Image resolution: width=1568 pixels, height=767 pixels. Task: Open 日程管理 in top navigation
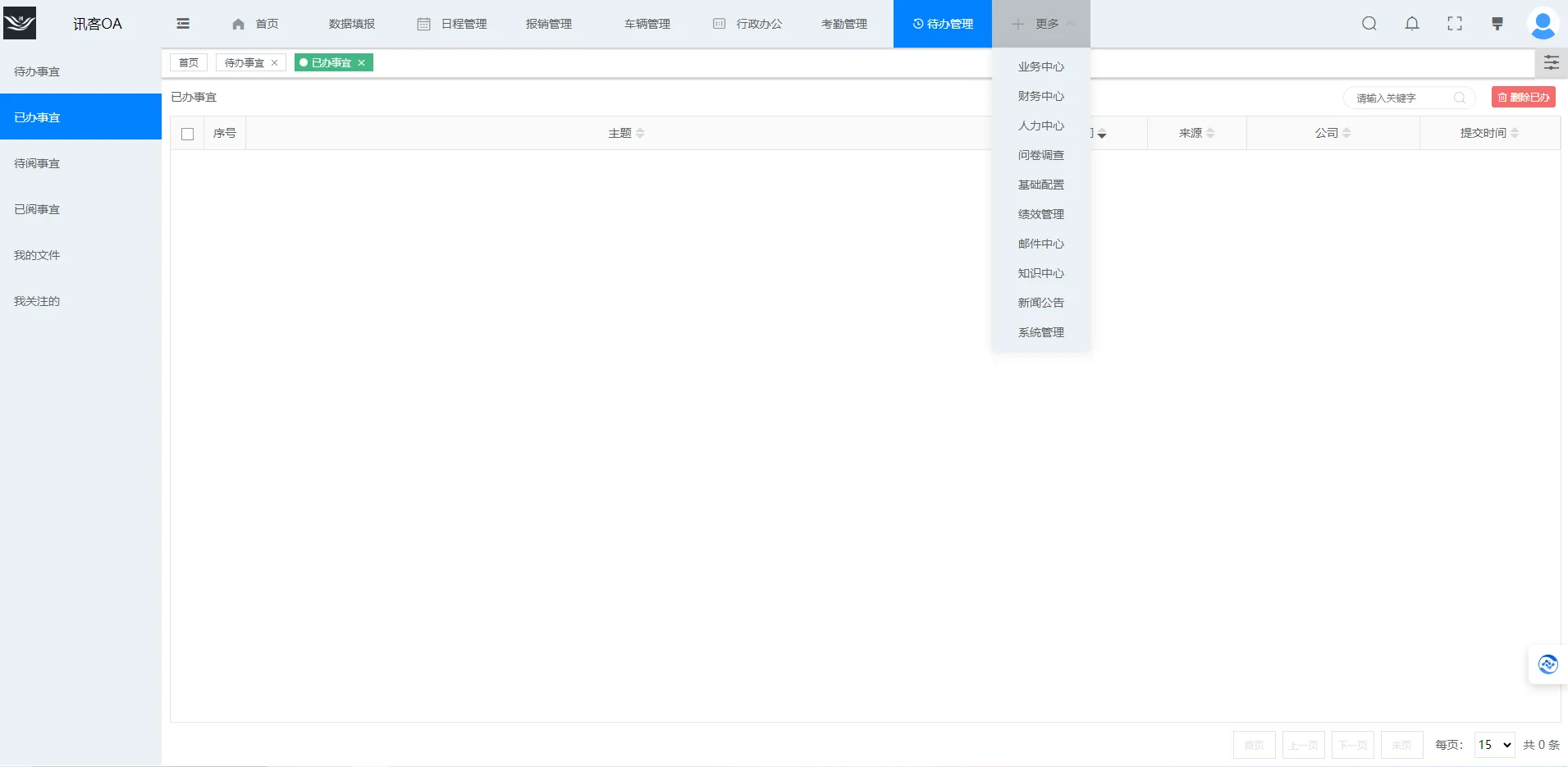pos(452,24)
